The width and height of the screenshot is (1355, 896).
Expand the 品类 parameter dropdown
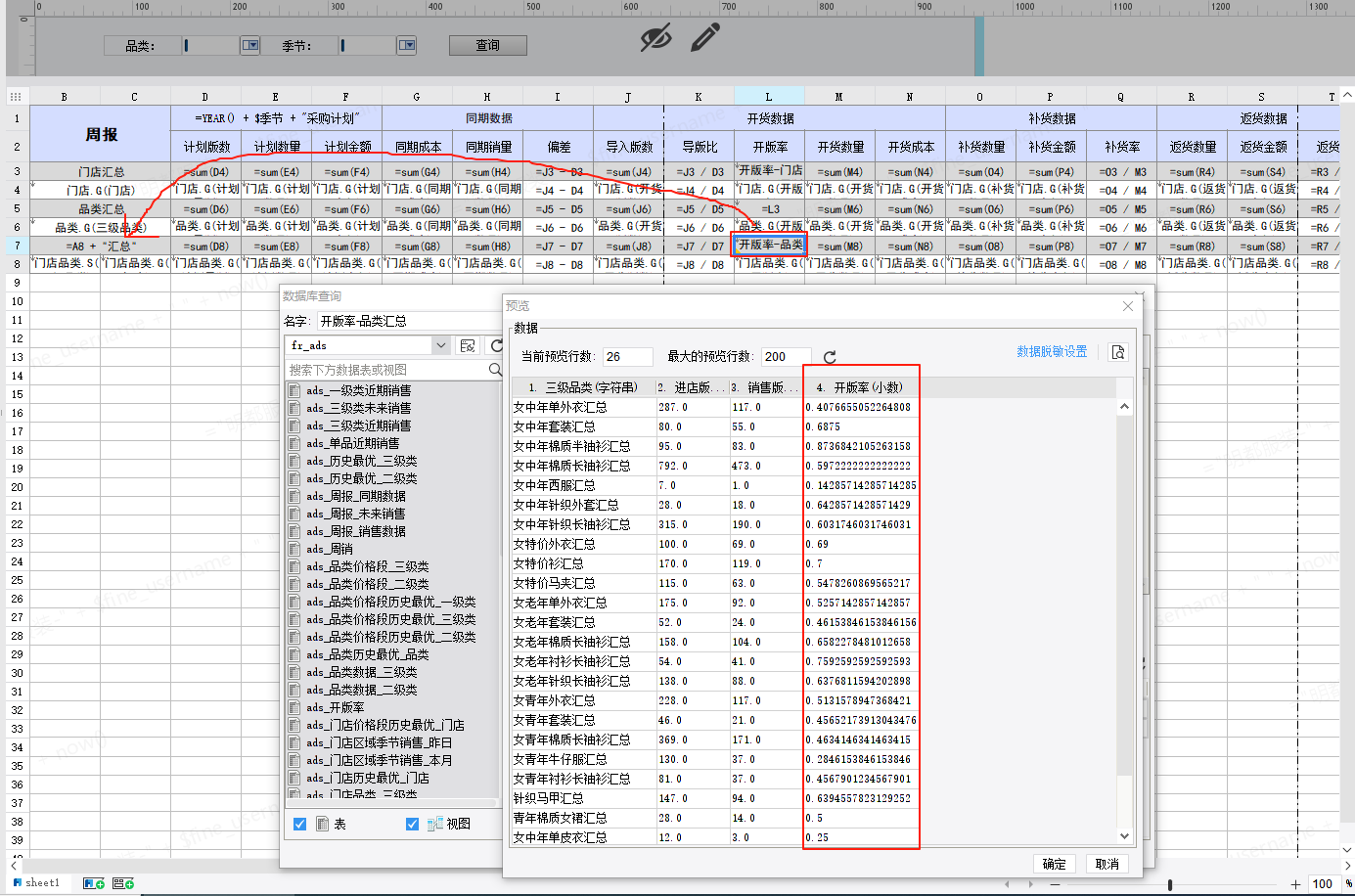point(250,45)
